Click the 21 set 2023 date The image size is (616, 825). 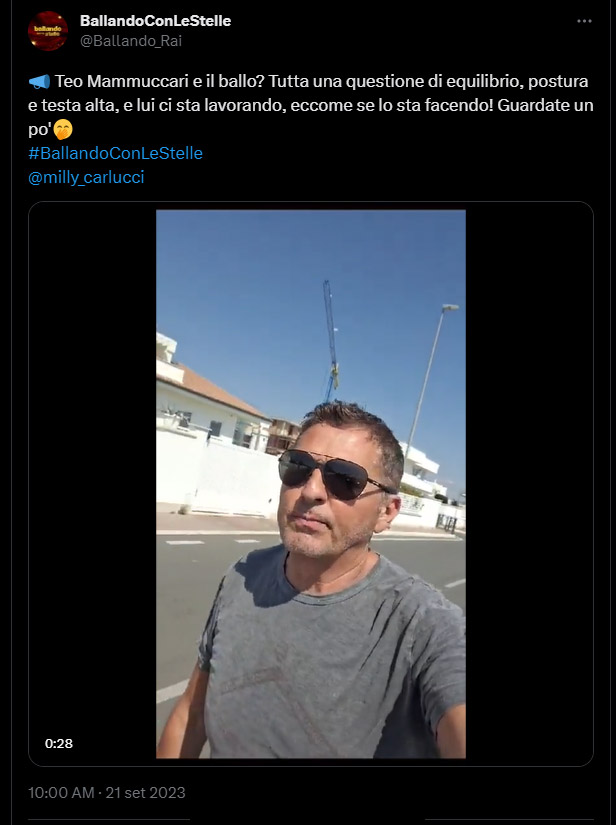coord(145,793)
